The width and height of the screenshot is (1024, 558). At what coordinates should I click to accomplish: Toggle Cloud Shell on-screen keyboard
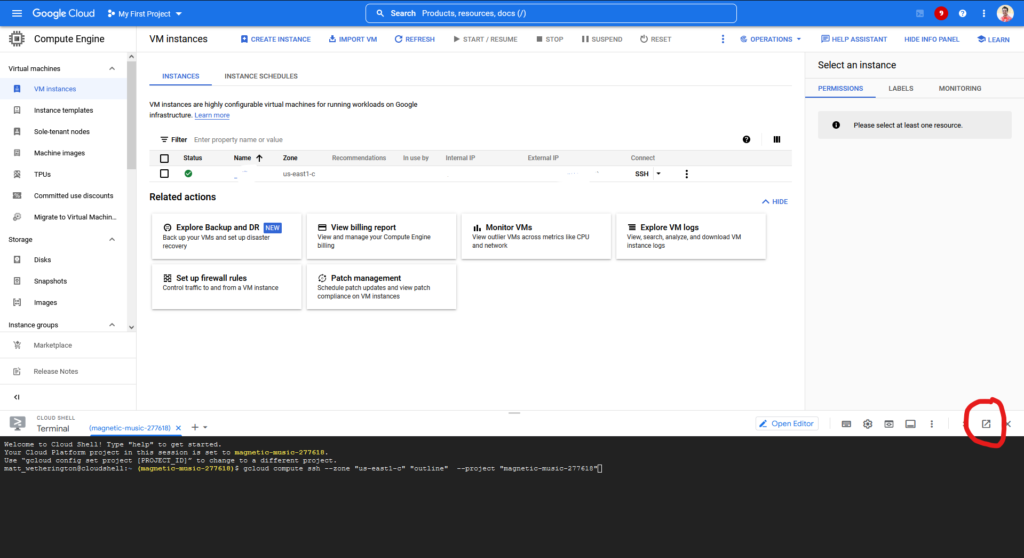tap(846, 424)
